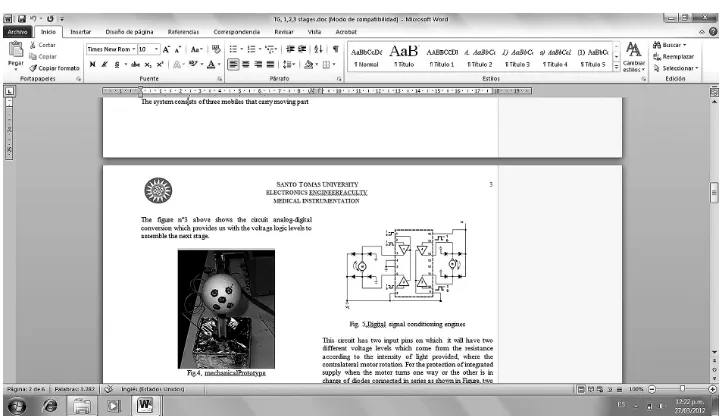
Task: Open help with the question mark icon
Action: click(713, 31)
